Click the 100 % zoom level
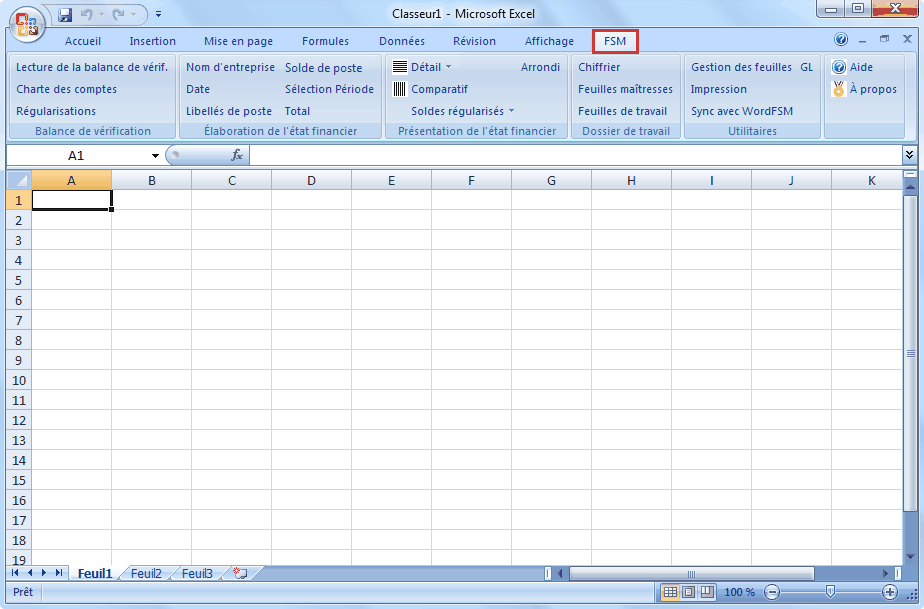This screenshot has height=609, width=924. (739, 592)
